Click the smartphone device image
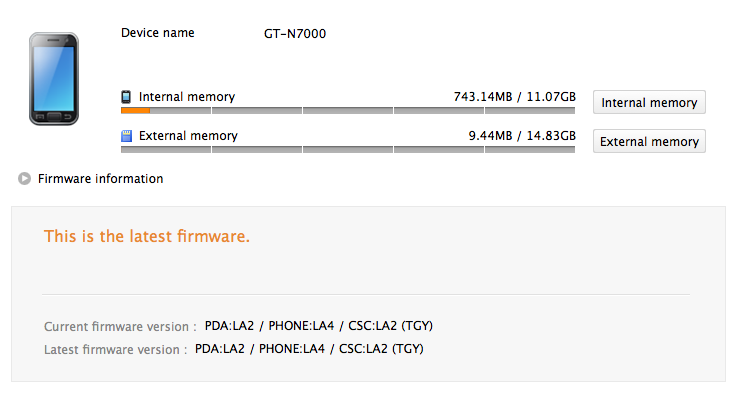 tap(54, 79)
